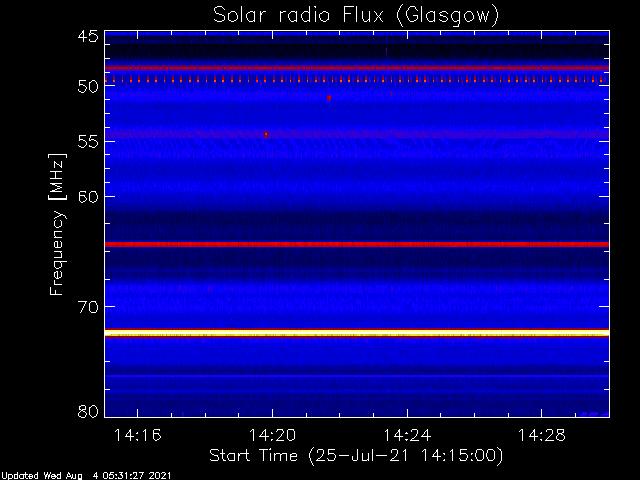Image resolution: width=640 pixels, height=480 pixels.
Task: Select the "Frequency [MHz]" axis label
Action: [x=57, y=224]
